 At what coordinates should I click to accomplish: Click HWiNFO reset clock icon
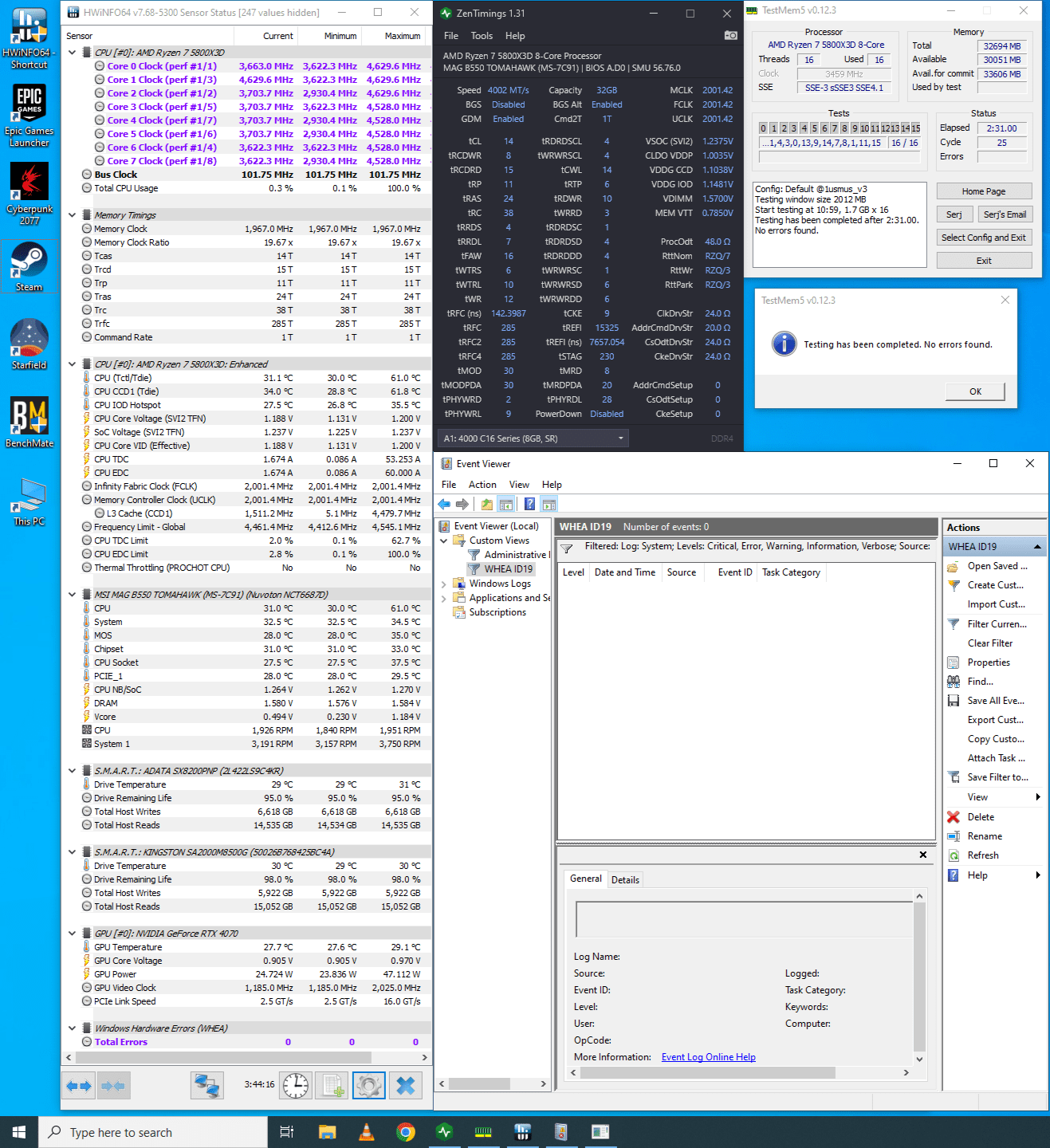click(296, 1086)
